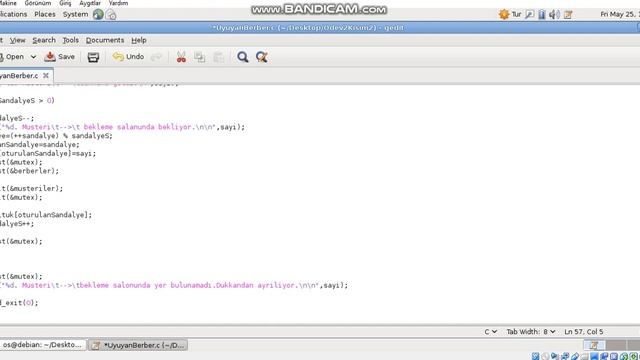This screenshot has height=360, width=640.
Task: Open the C language highlighting dropdown
Action: [x=491, y=331]
